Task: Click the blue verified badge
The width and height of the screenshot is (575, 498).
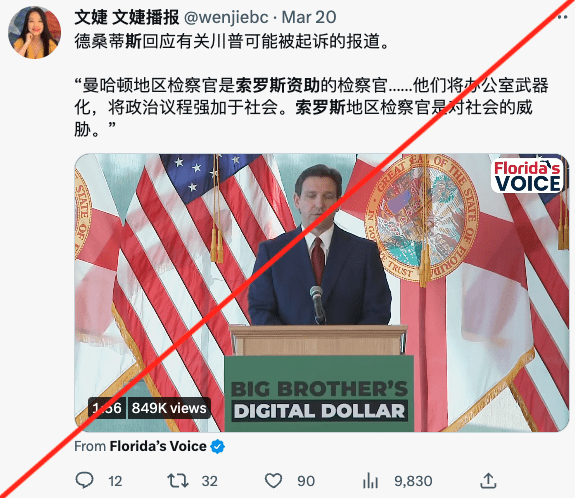Action: pos(217,446)
